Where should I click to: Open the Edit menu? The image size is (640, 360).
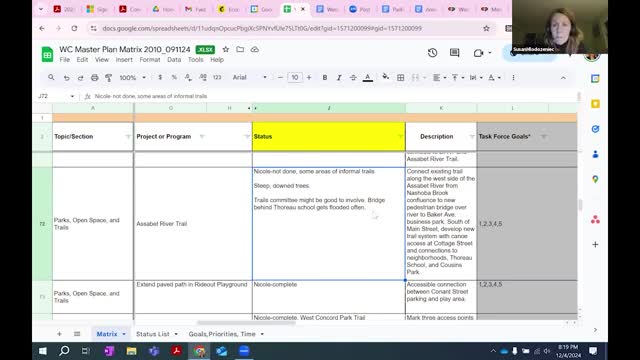82,60
